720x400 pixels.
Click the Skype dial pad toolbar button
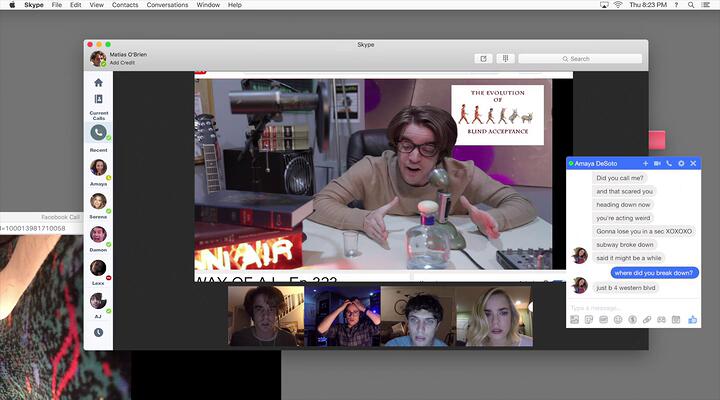tap(505, 59)
